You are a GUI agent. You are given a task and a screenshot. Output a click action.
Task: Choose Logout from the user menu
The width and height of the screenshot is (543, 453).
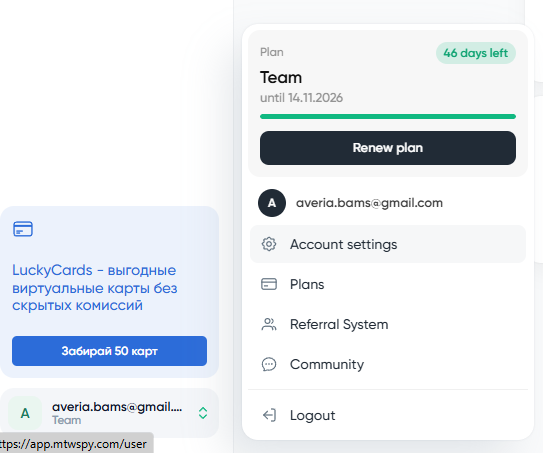[x=388, y=415]
